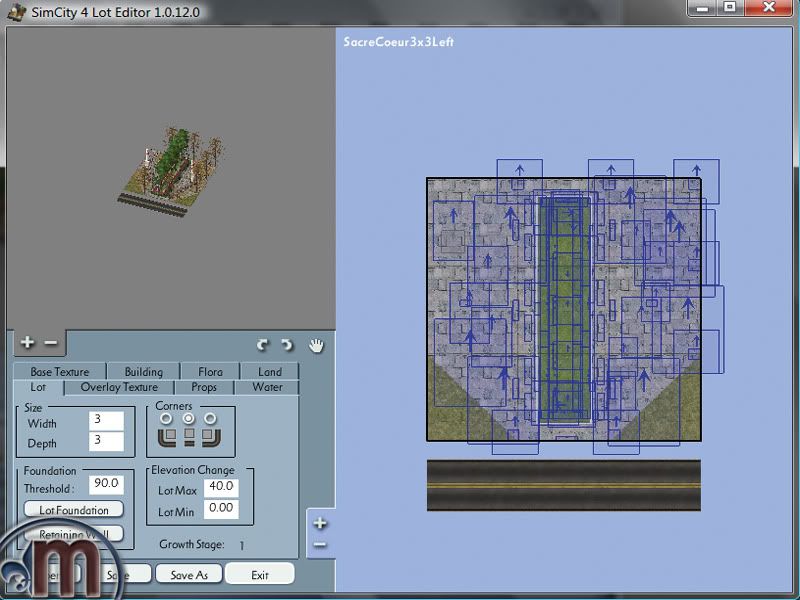Minimize the Lot Editor window
800x600 pixels.
(703, 8)
